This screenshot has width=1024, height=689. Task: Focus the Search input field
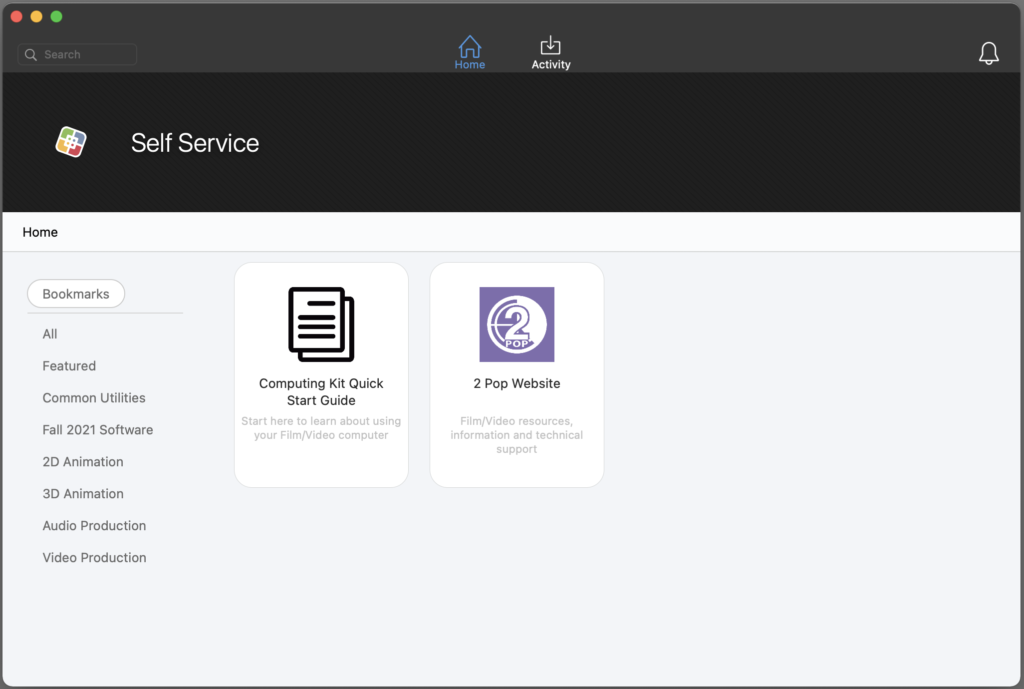77,54
